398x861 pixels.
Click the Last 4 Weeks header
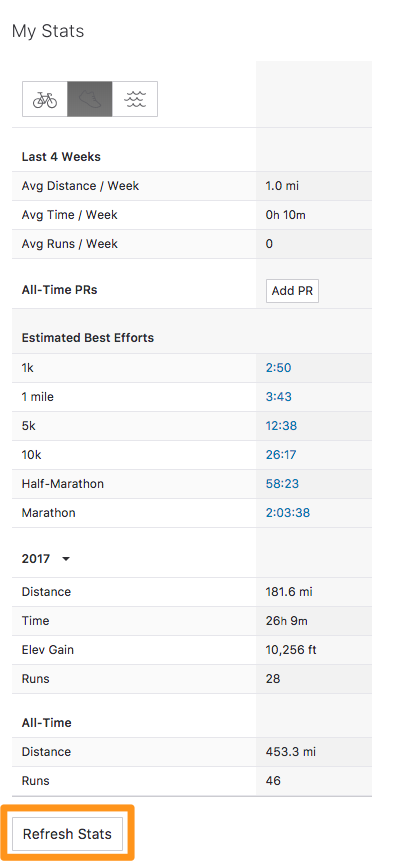click(x=61, y=157)
